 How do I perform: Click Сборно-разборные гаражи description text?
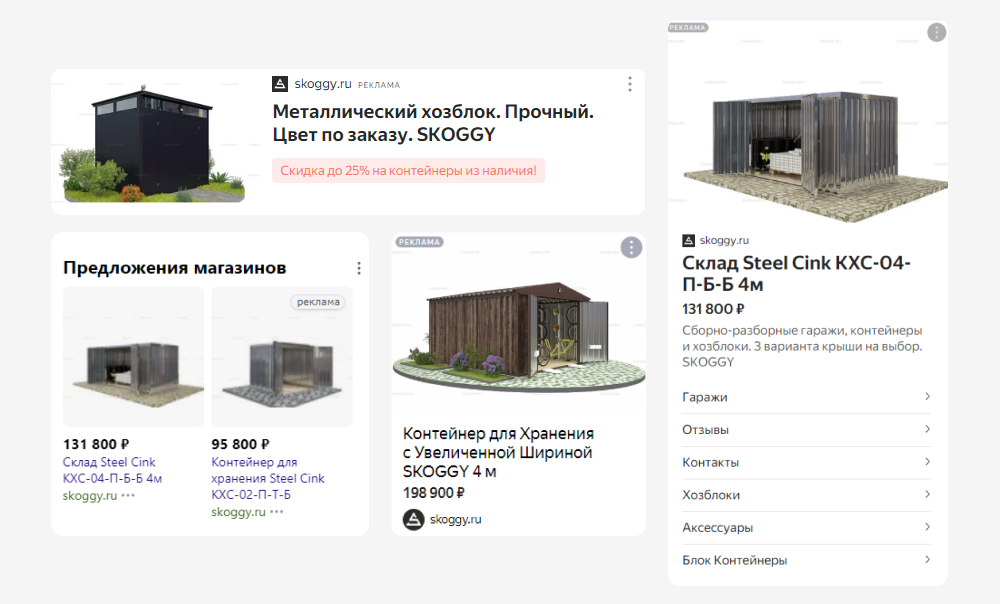(802, 346)
